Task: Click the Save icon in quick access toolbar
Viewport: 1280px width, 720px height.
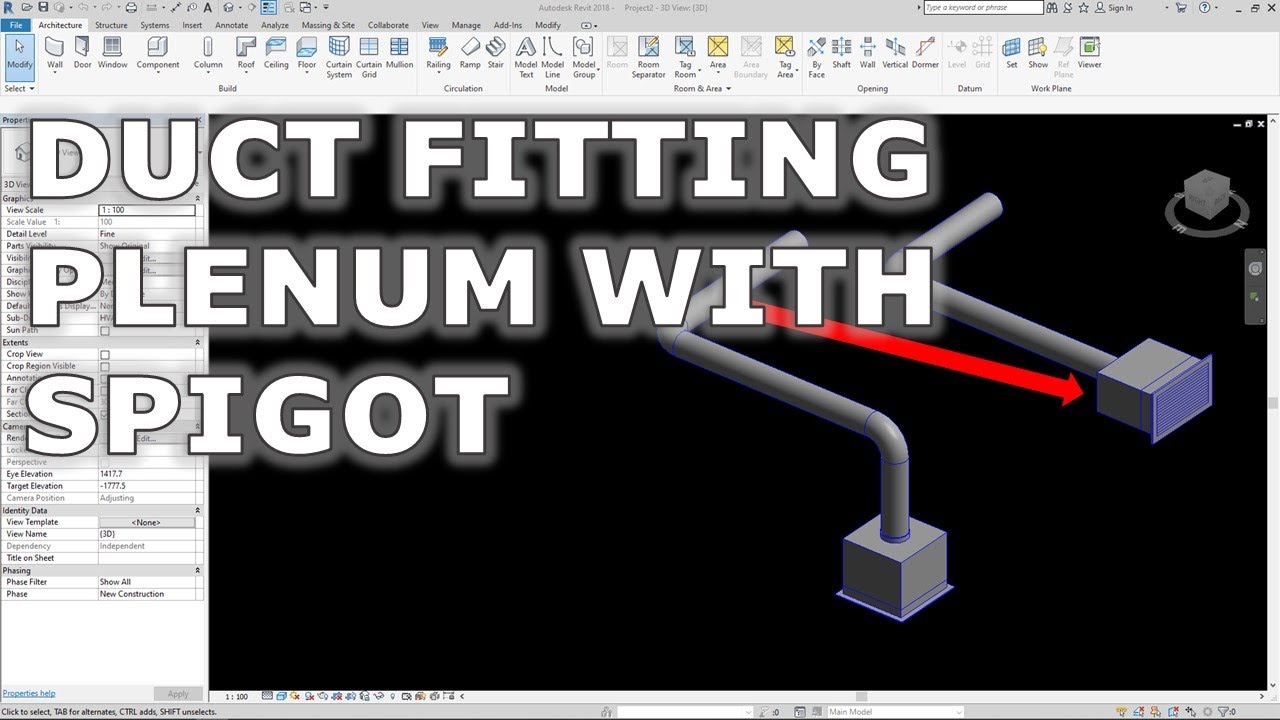Action: click(x=43, y=8)
